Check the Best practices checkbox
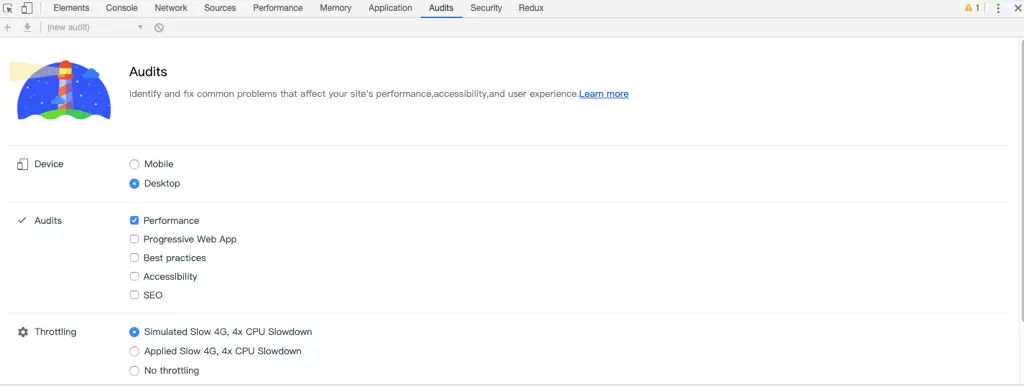This screenshot has width=1024, height=386. [135, 258]
